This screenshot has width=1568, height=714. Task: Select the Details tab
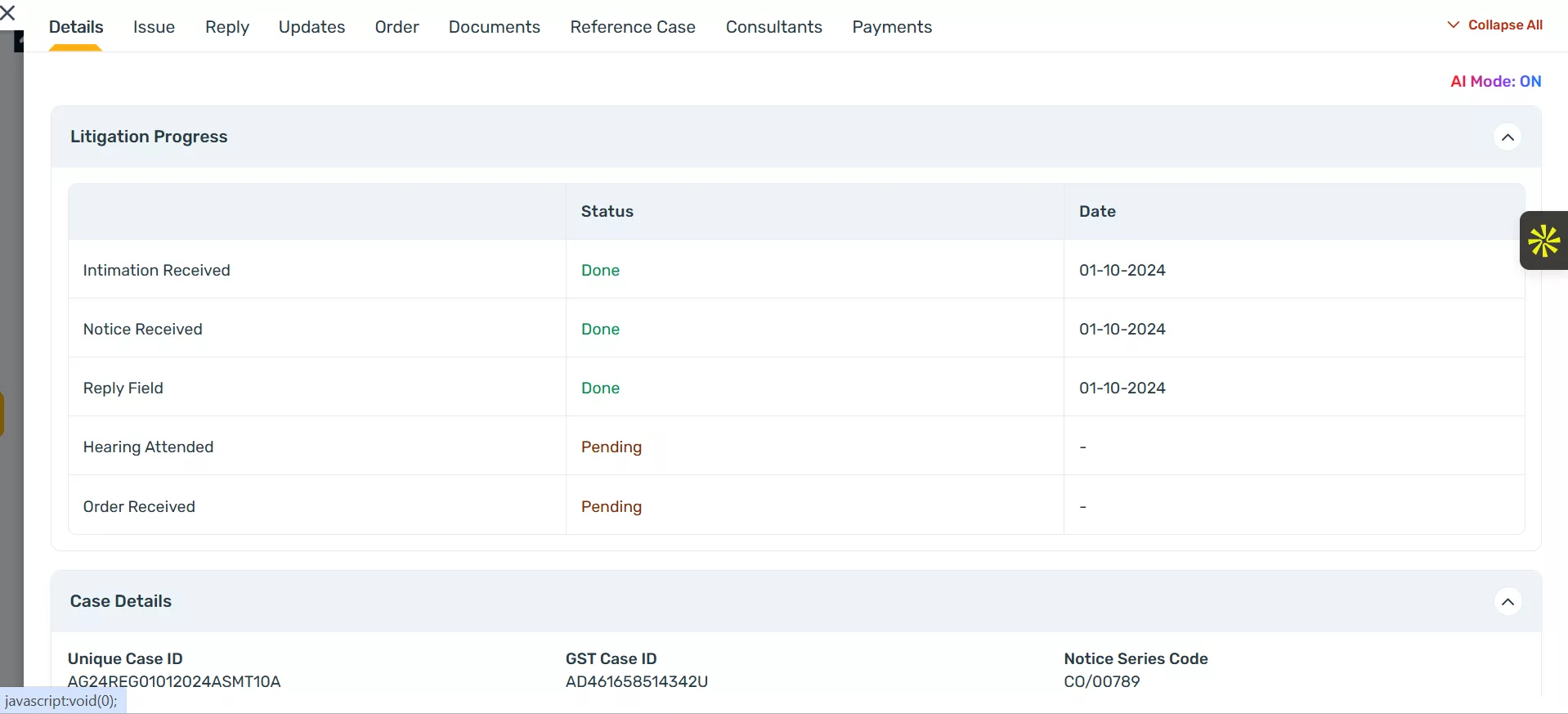point(76,27)
